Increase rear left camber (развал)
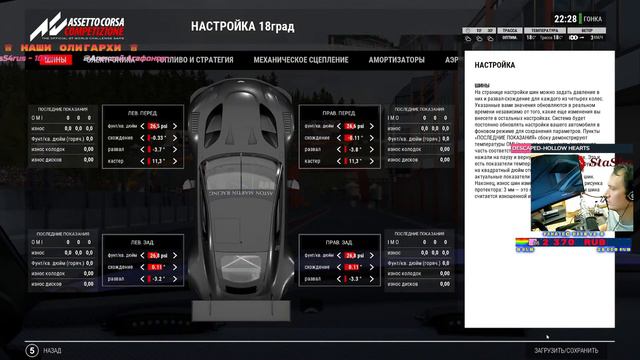The image size is (640, 360). pyautogui.click(x=175, y=279)
